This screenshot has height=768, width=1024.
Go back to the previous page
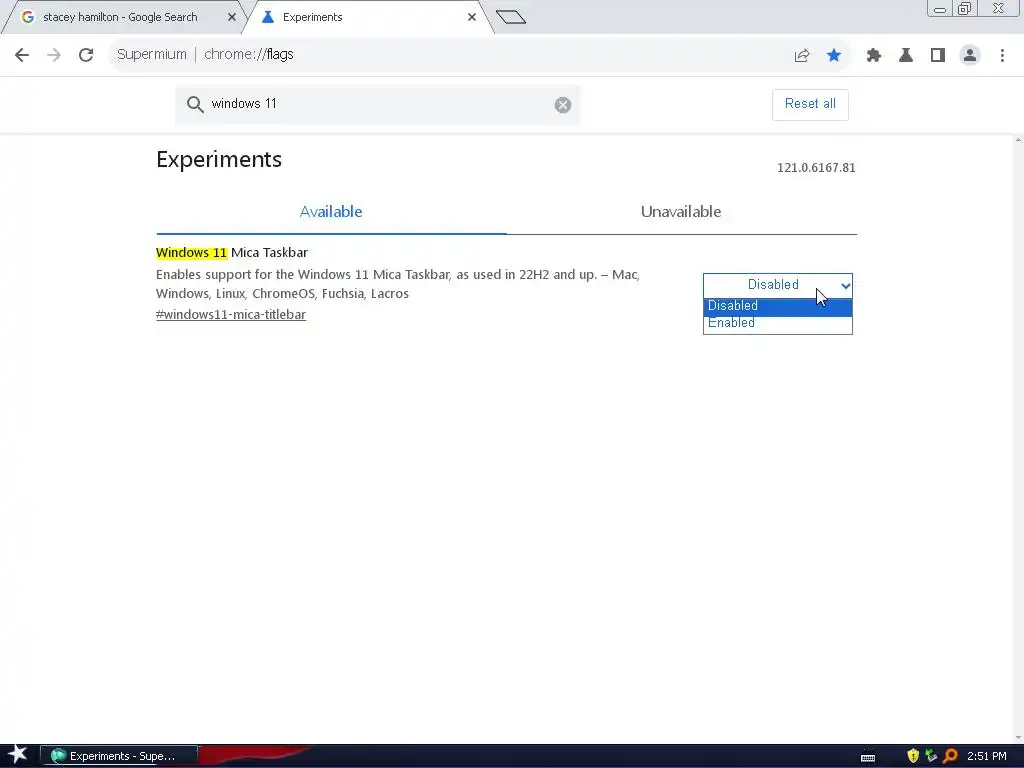(x=22, y=55)
